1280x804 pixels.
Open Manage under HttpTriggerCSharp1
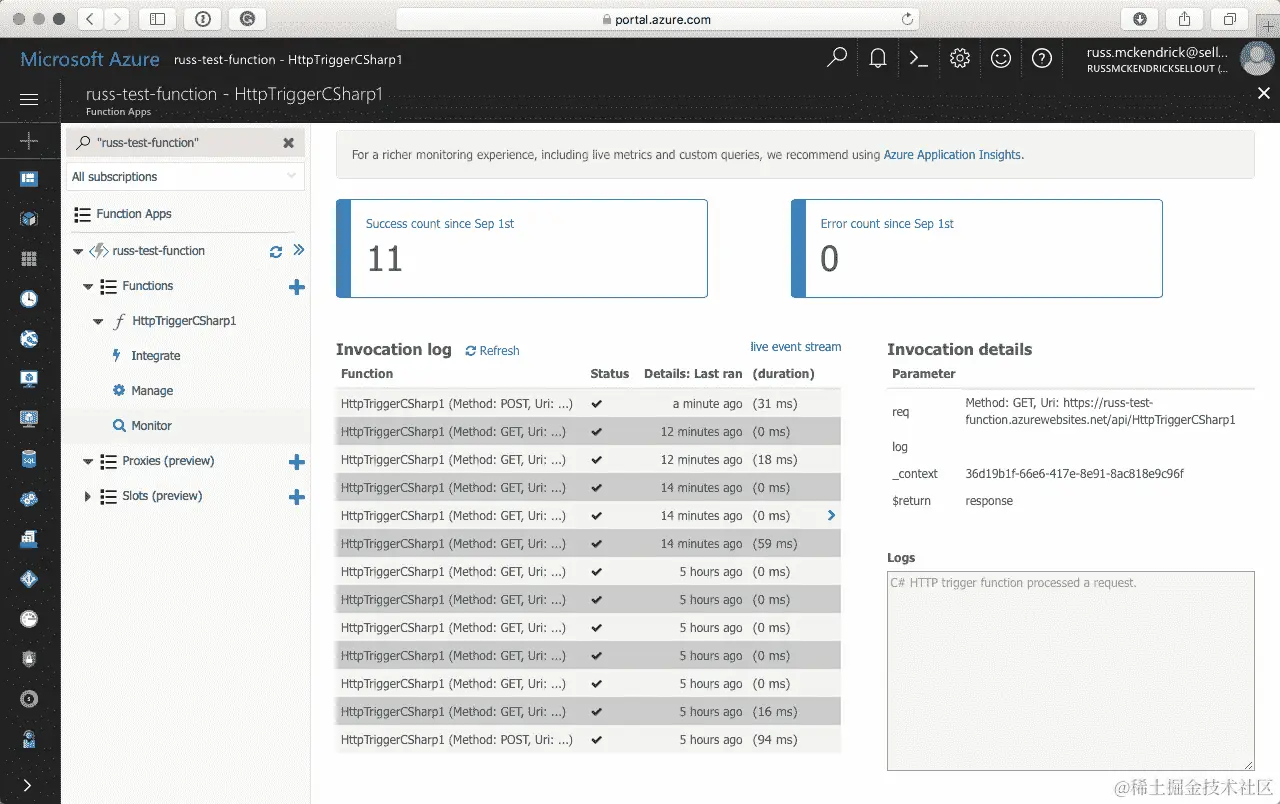[152, 391]
